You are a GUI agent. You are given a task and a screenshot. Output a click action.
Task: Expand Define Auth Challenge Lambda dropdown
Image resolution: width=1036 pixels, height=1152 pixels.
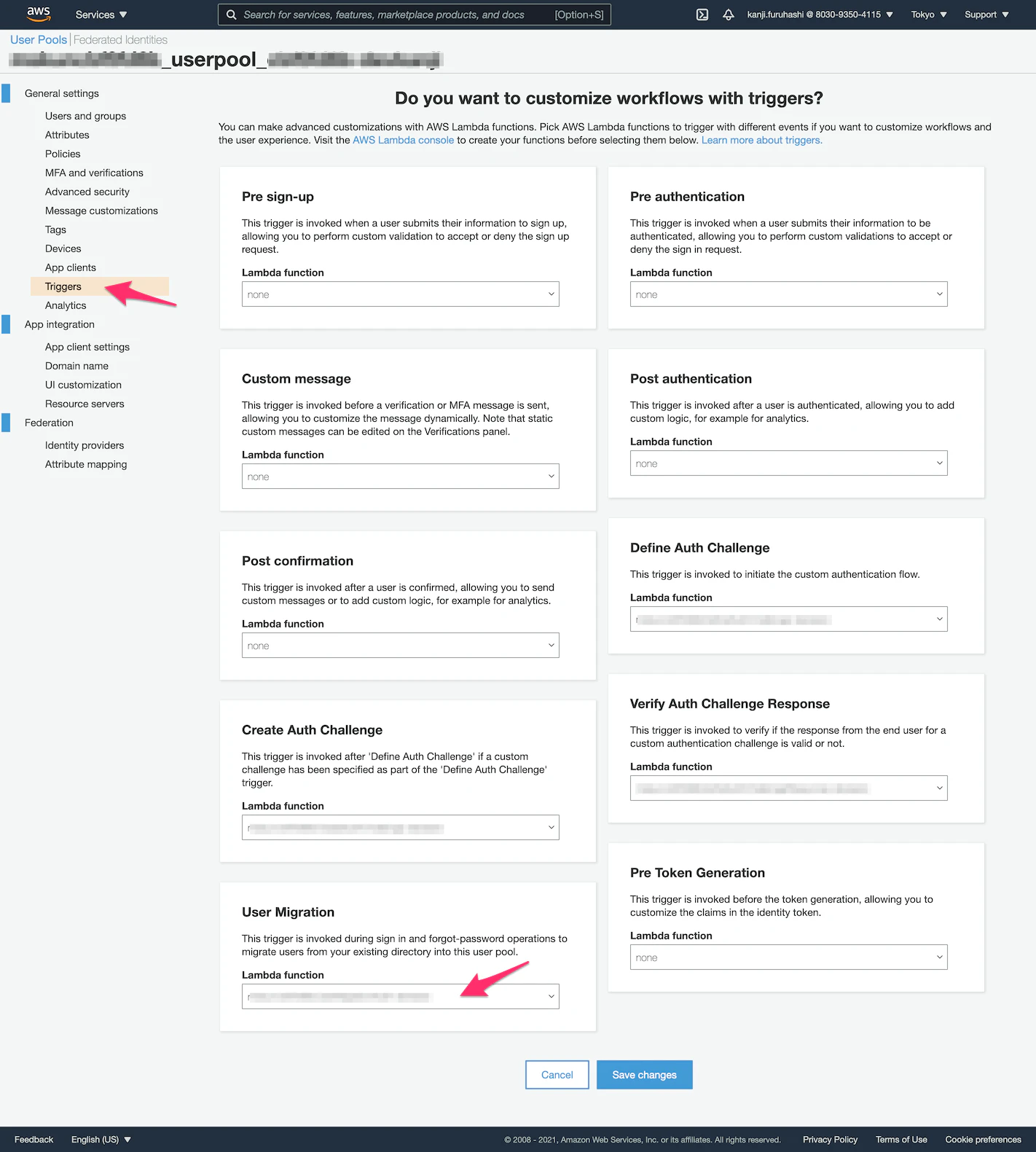[x=789, y=619]
